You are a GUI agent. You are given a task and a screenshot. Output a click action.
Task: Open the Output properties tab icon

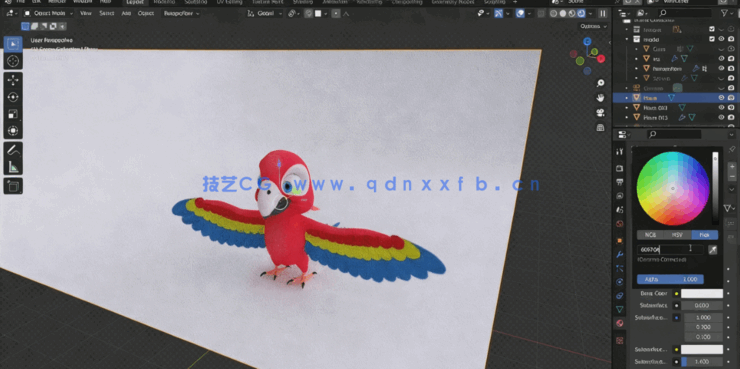[620, 182]
